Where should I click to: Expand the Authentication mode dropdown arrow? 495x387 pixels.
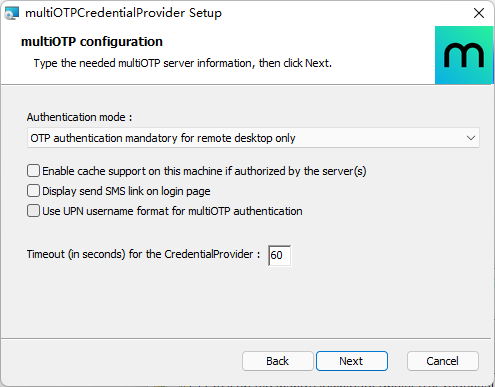(x=471, y=138)
